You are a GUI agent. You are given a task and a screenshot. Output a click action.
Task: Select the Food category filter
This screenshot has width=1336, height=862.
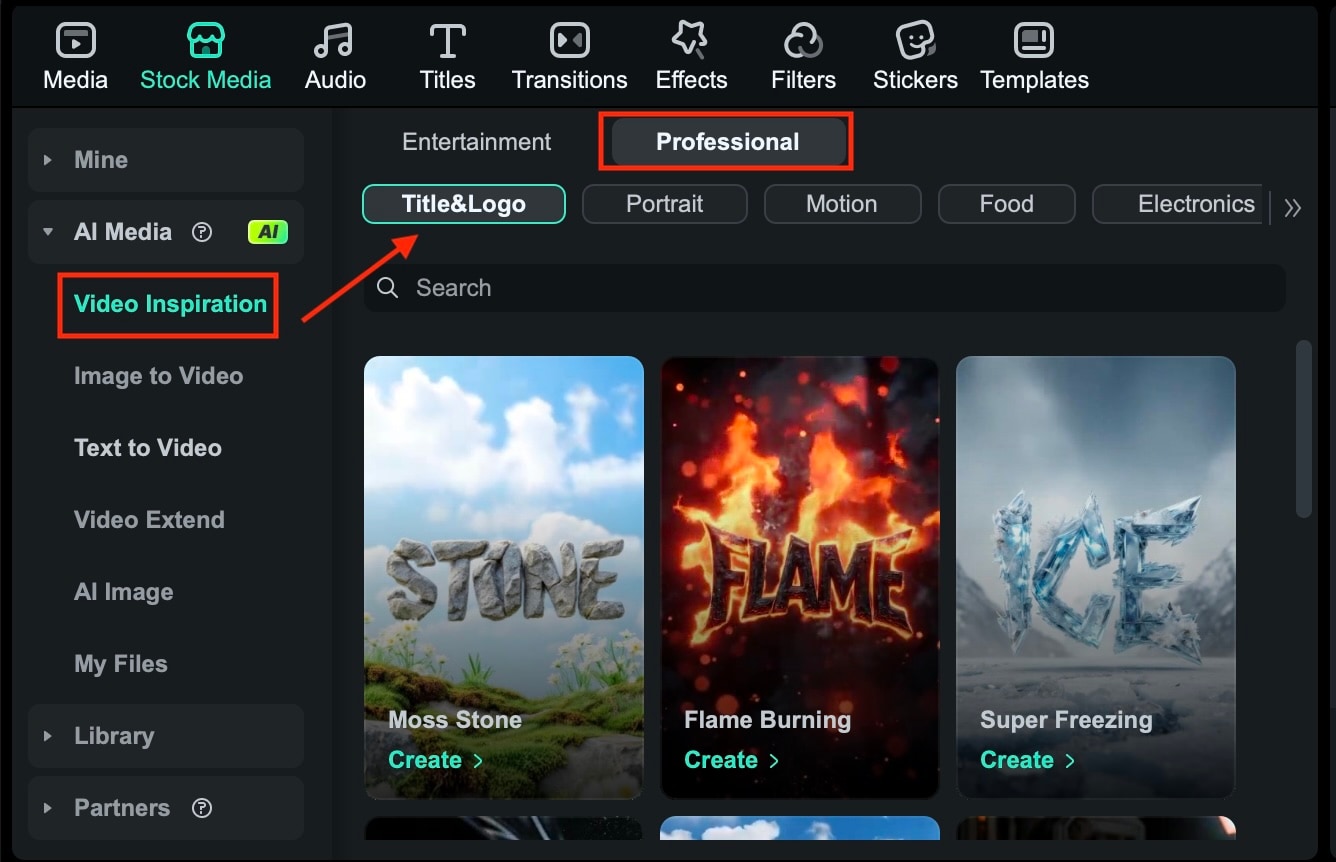pyautogui.click(x=1006, y=203)
